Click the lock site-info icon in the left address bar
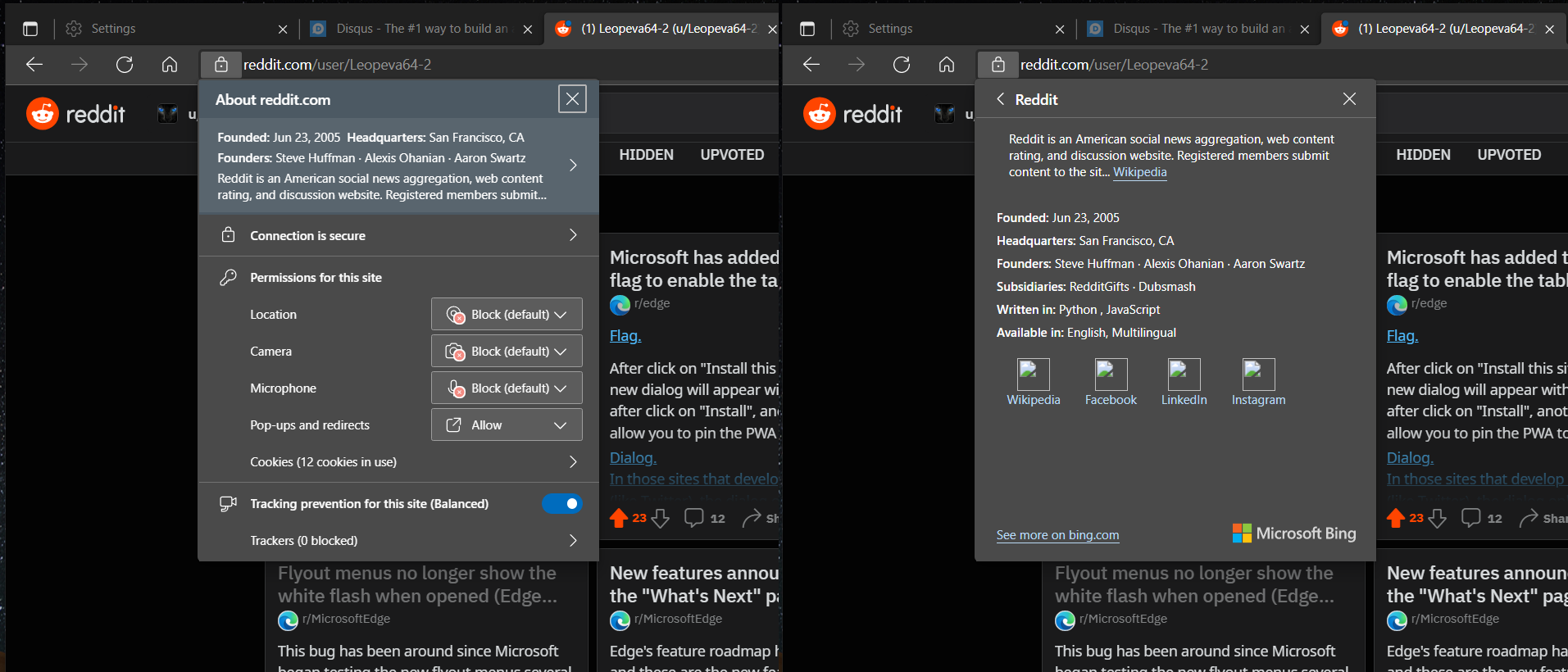Image resolution: width=1568 pixels, height=672 pixels. (221, 65)
